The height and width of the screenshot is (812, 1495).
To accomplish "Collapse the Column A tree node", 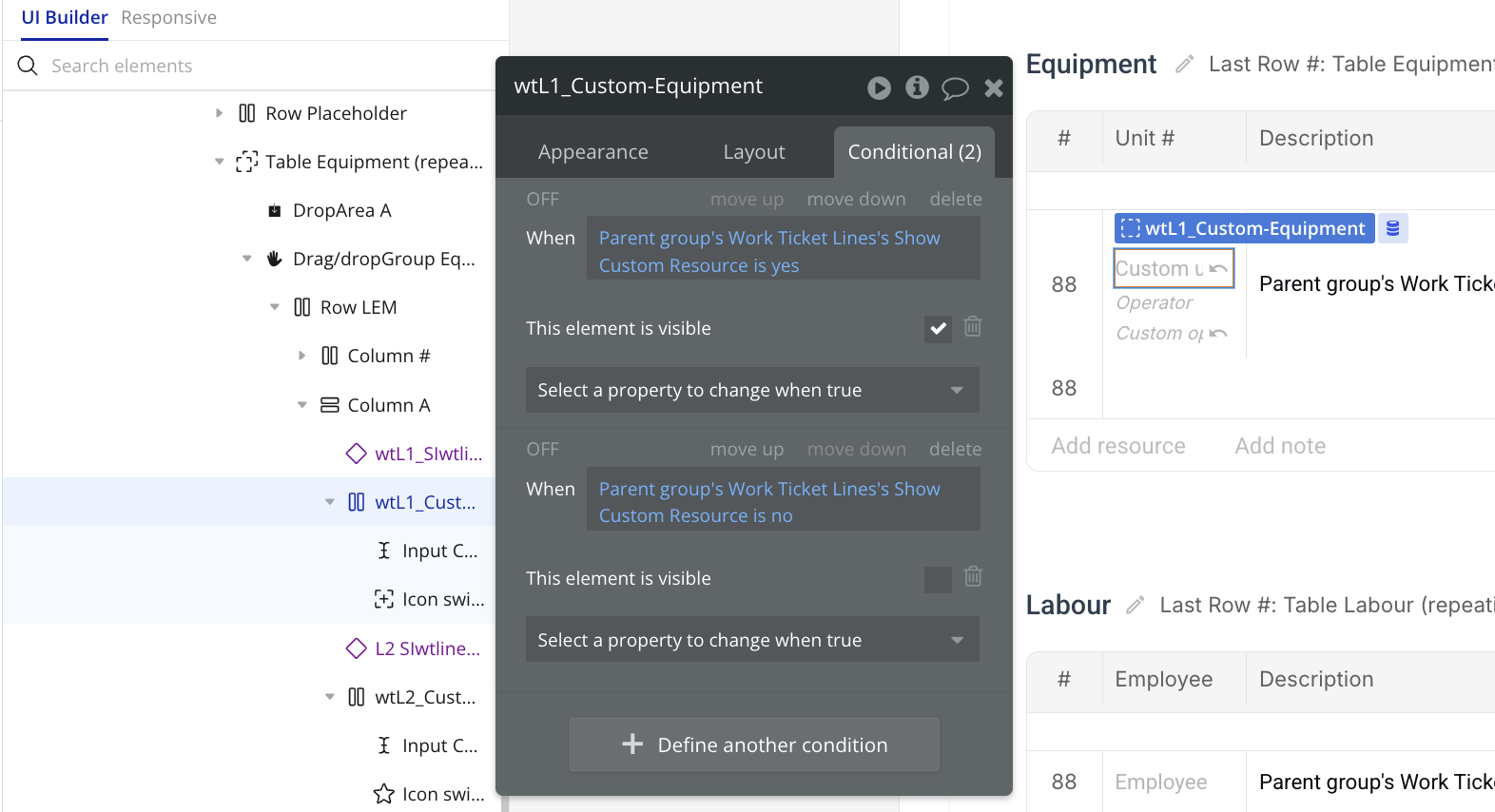I will coord(302,405).
